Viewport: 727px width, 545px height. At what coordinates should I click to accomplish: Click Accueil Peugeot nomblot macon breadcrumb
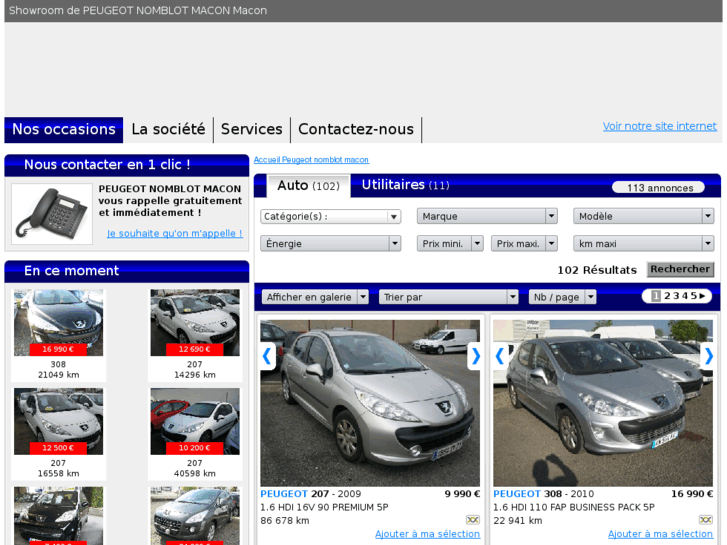[x=311, y=160]
